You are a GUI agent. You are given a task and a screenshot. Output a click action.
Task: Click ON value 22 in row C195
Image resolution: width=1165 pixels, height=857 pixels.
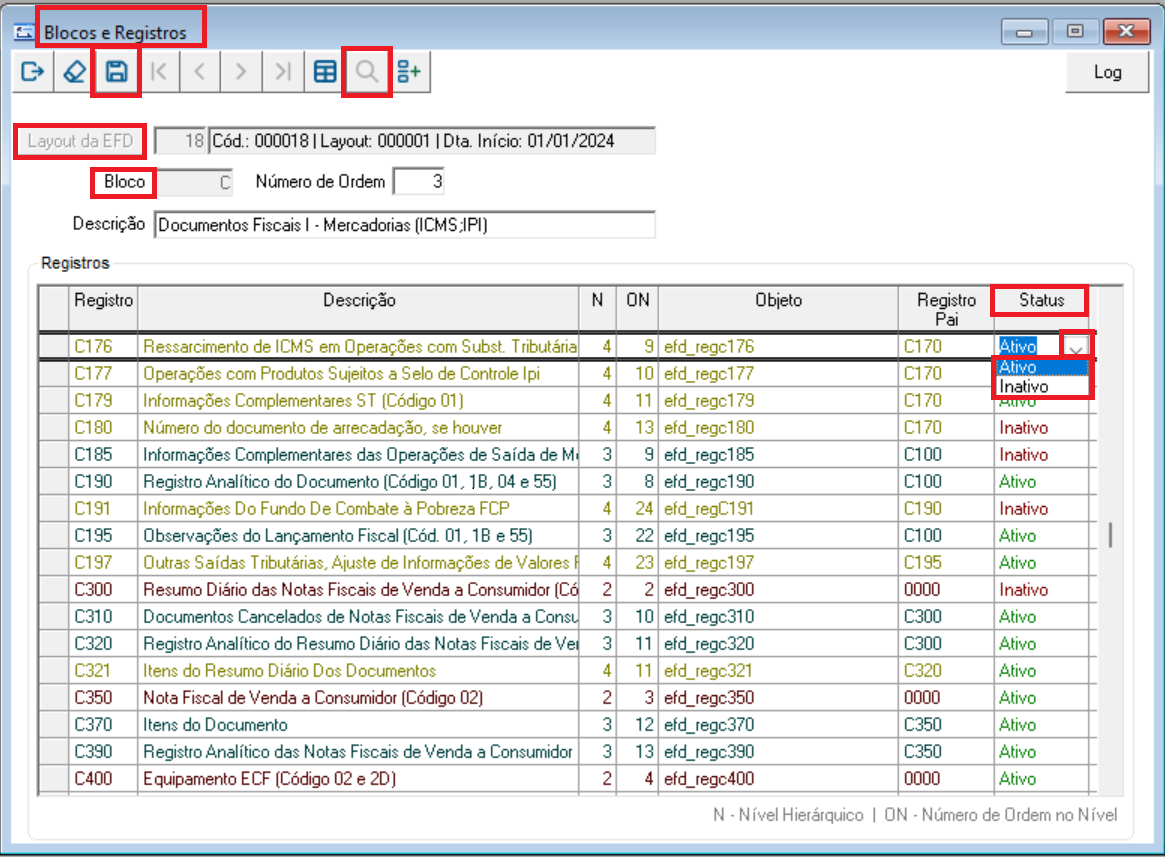[x=637, y=536]
